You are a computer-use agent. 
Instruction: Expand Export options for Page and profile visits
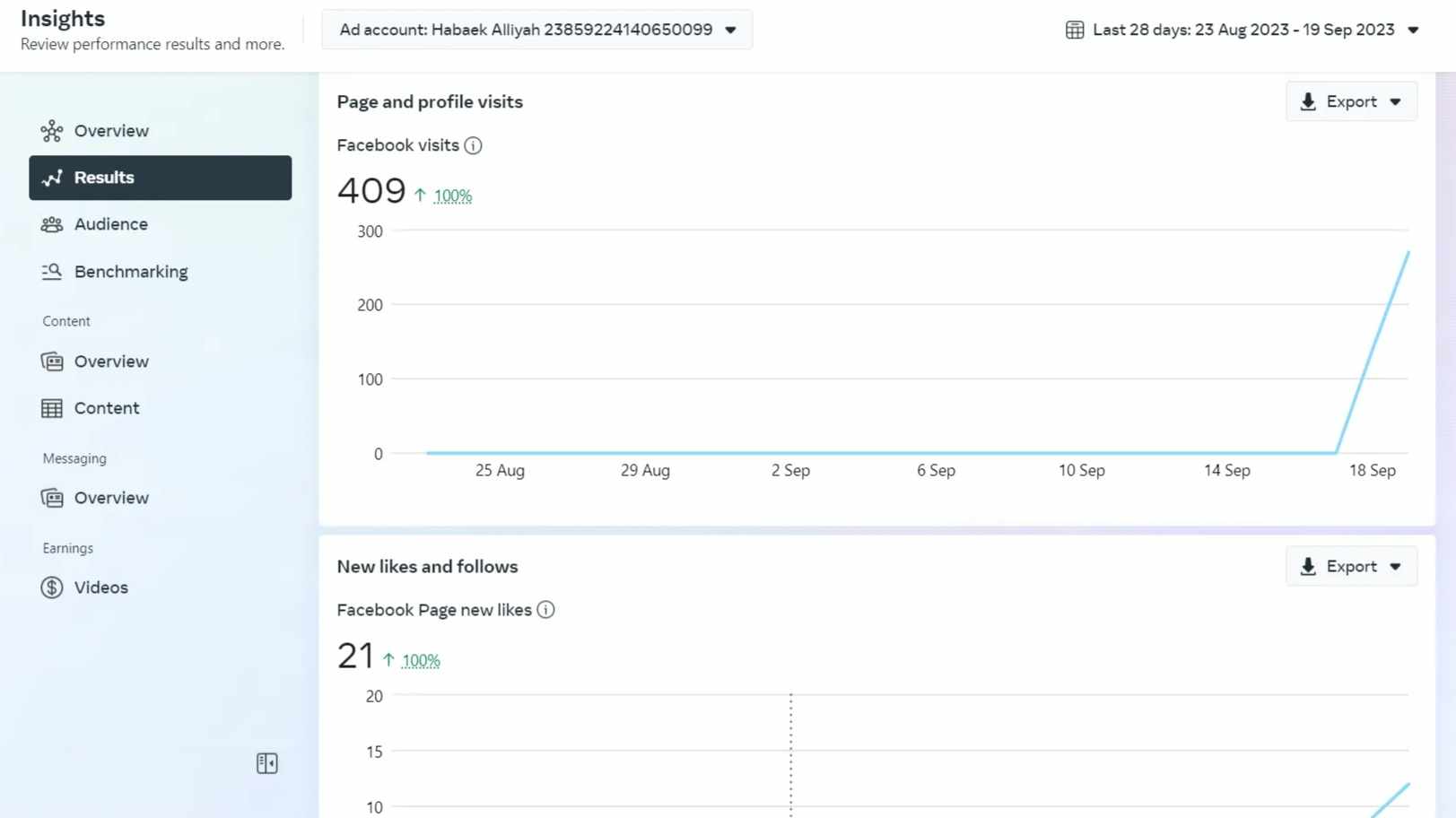click(1351, 101)
